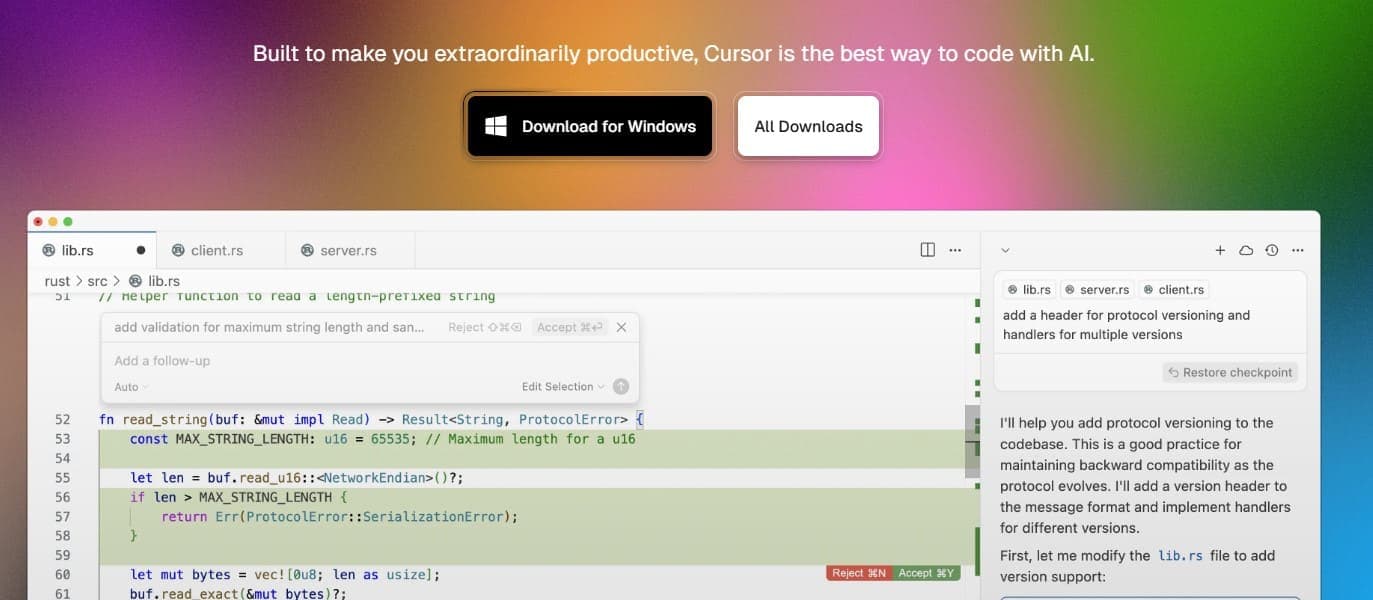This screenshot has height=600, width=1373.
Task: Open the chat panel's three-dot options menu
Action: [x=1298, y=250]
